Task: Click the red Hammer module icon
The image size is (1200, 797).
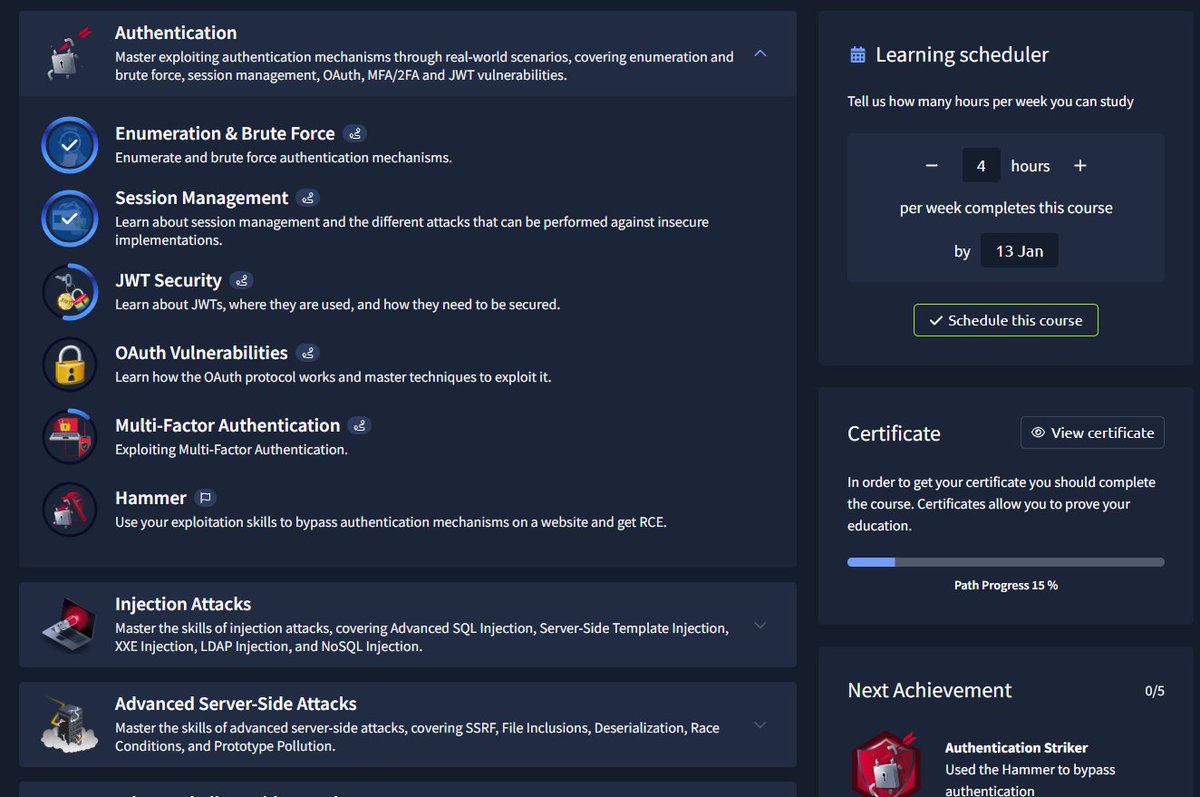Action: coord(68,510)
